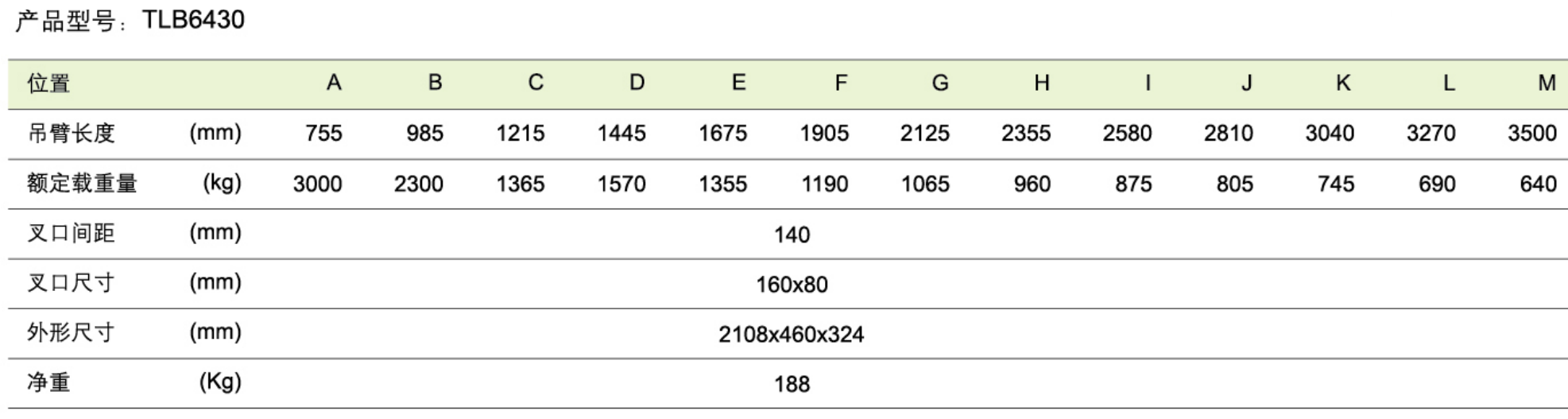Click column header letter A
Screen dimensions: 1568x419
point(334,83)
